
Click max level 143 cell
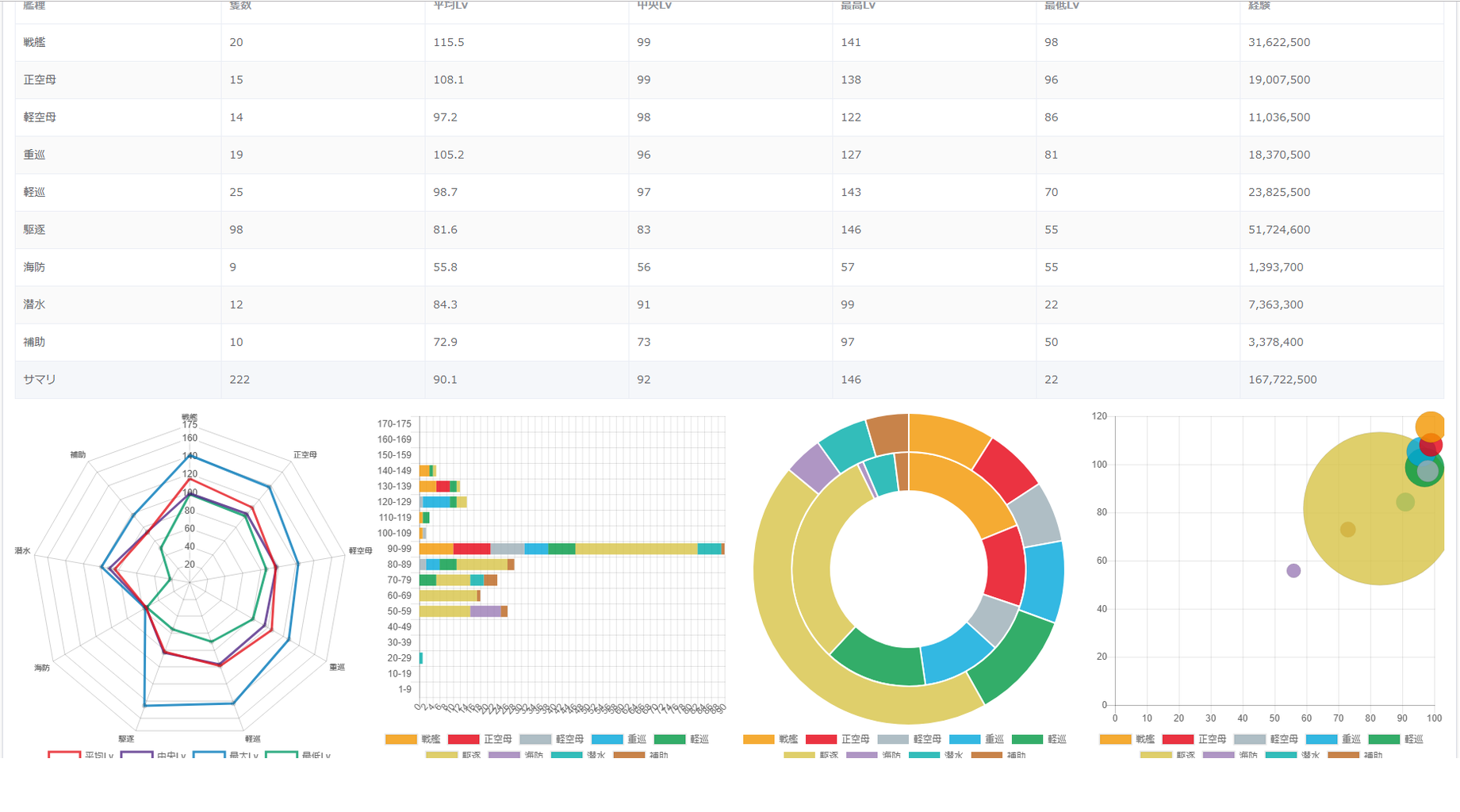[x=851, y=192]
